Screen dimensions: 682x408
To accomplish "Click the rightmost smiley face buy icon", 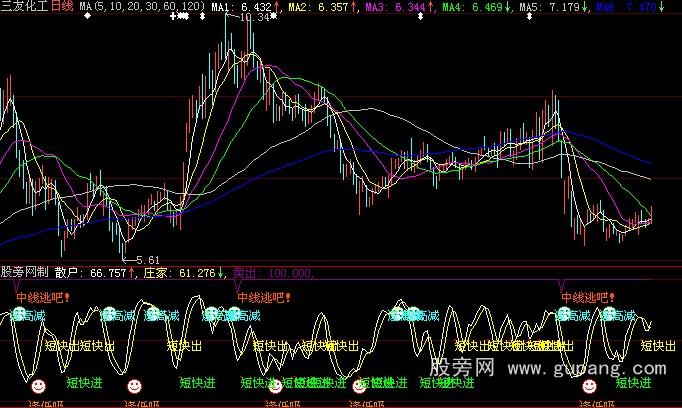I will pyautogui.click(x=589, y=386).
